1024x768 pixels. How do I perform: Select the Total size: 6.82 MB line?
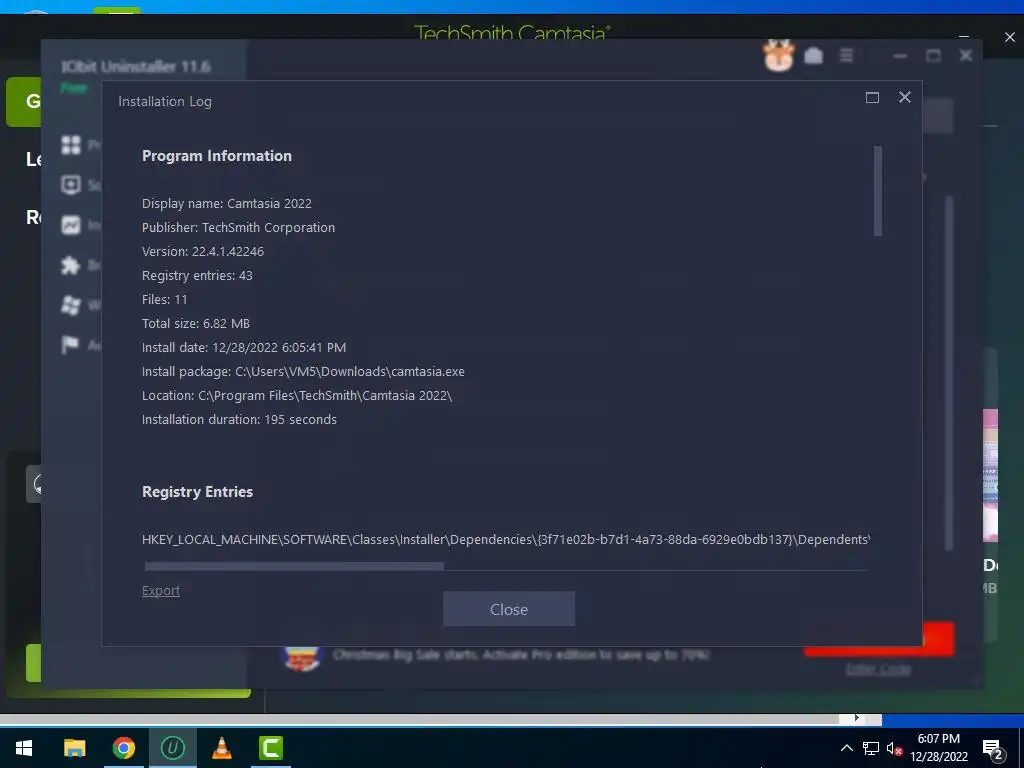196,323
